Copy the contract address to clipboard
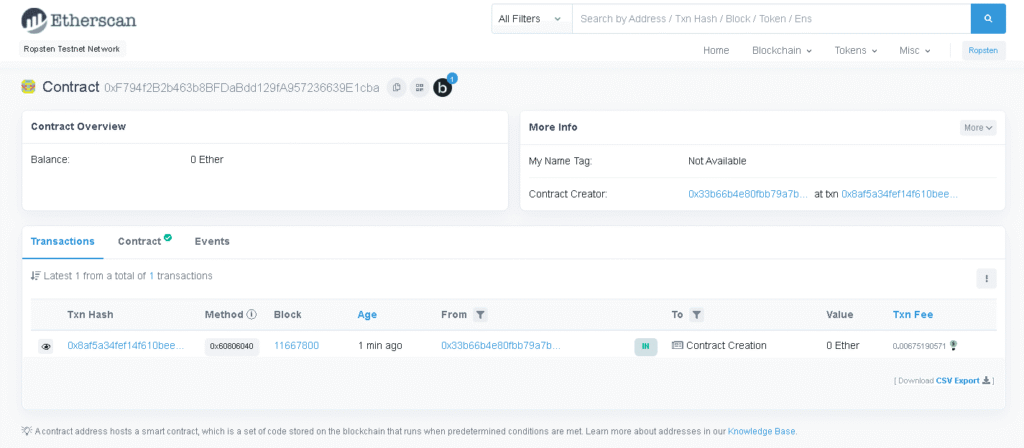1024x448 pixels. tap(396, 88)
